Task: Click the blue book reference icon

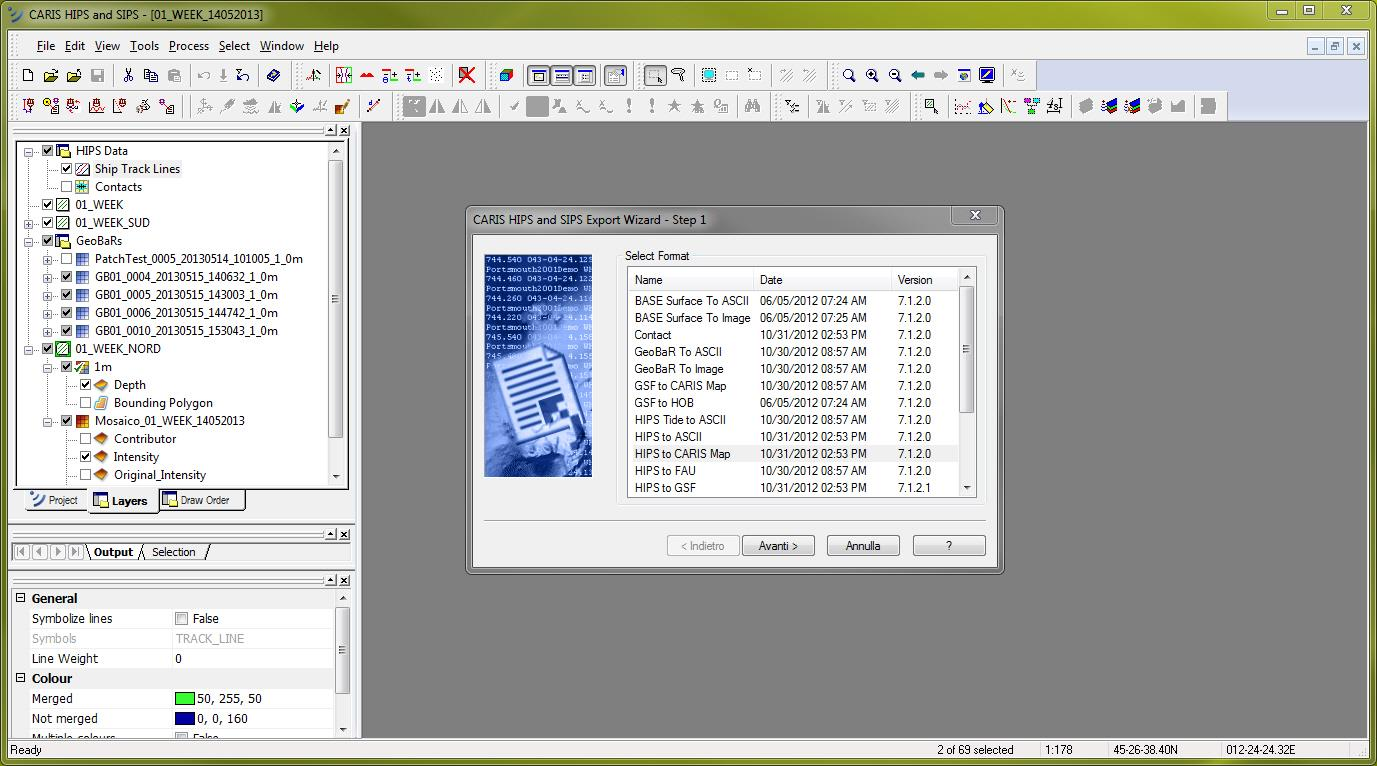Action: tap(273, 75)
